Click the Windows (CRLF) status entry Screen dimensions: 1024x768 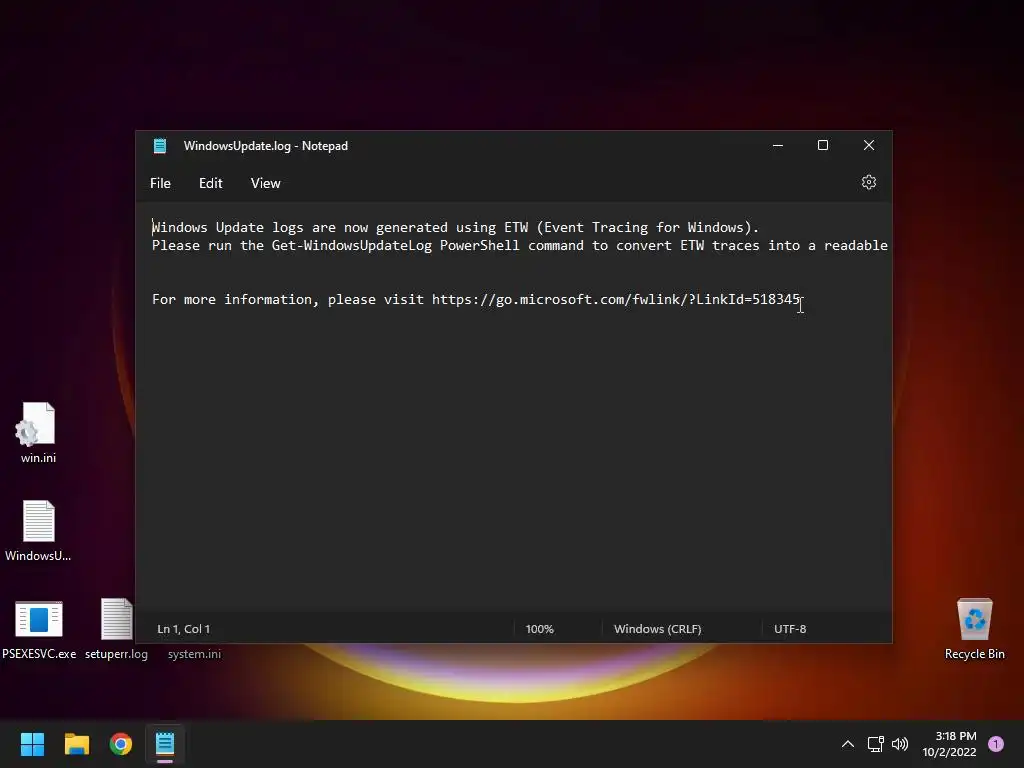658,629
